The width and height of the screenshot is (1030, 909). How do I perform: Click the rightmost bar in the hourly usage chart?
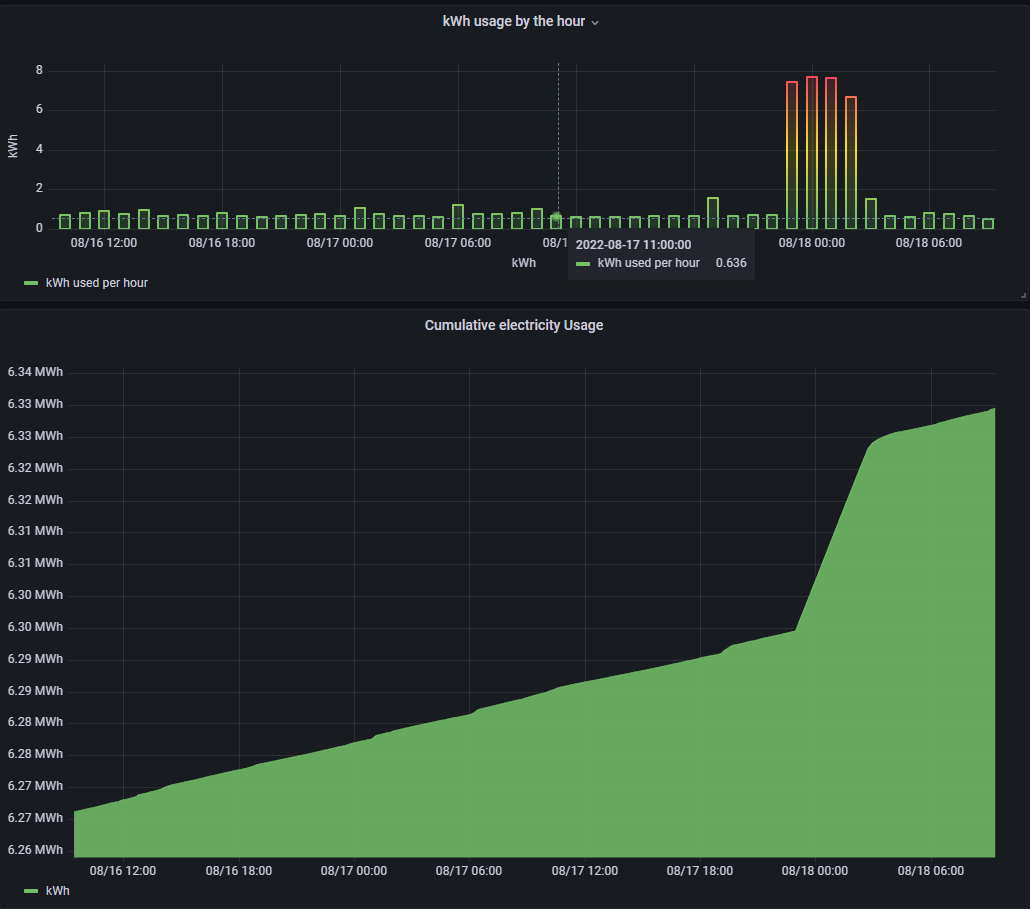coord(988,223)
